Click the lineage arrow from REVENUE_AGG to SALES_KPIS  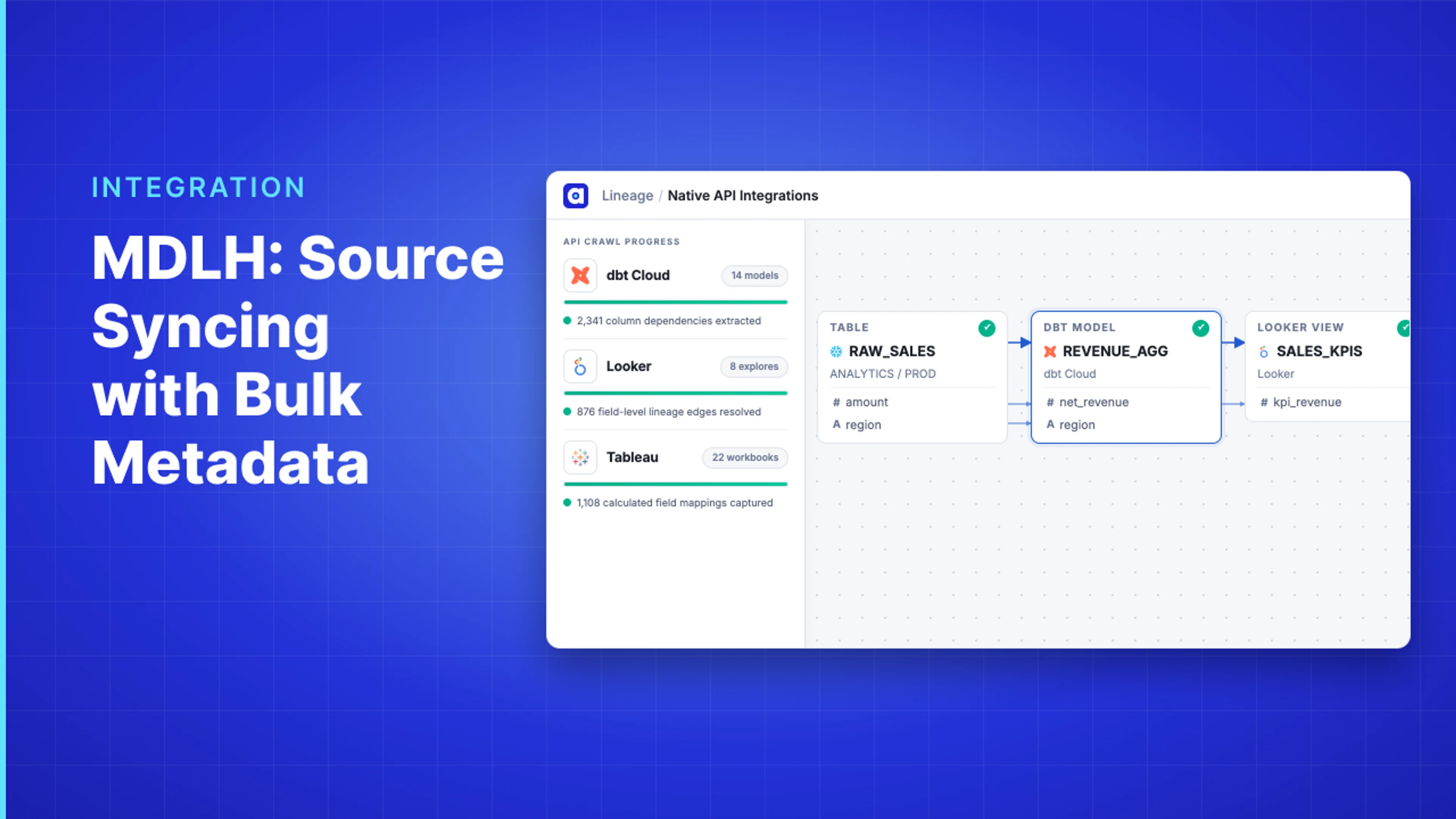tap(1233, 342)
